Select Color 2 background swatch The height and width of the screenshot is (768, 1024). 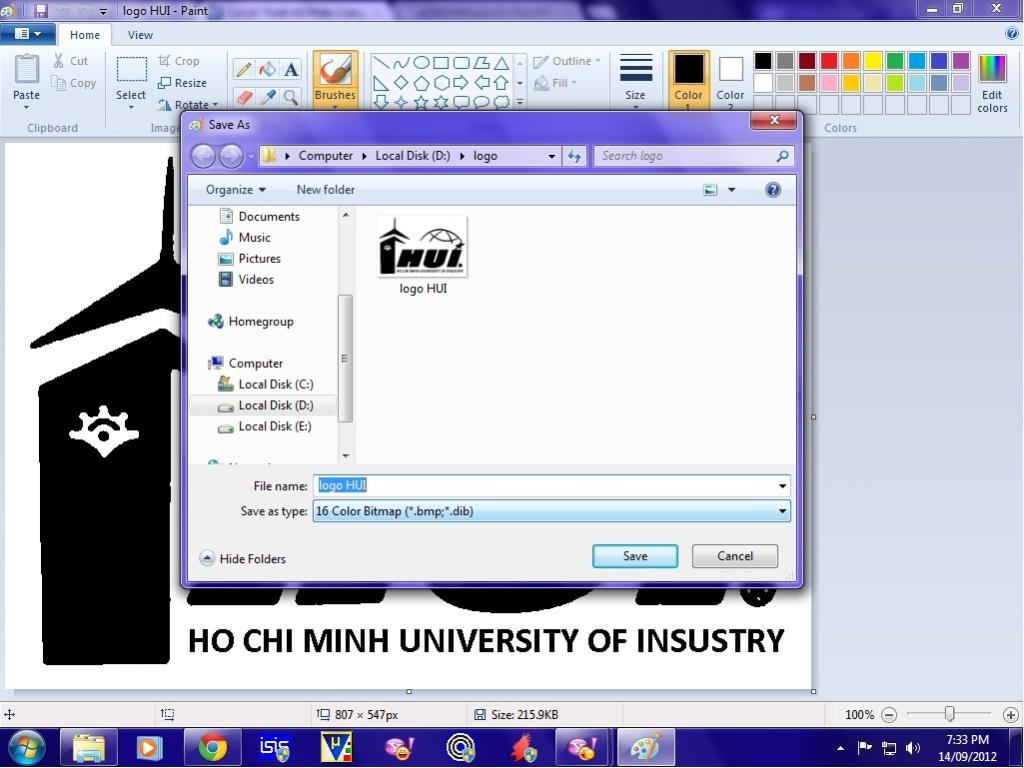coord(730,78)
